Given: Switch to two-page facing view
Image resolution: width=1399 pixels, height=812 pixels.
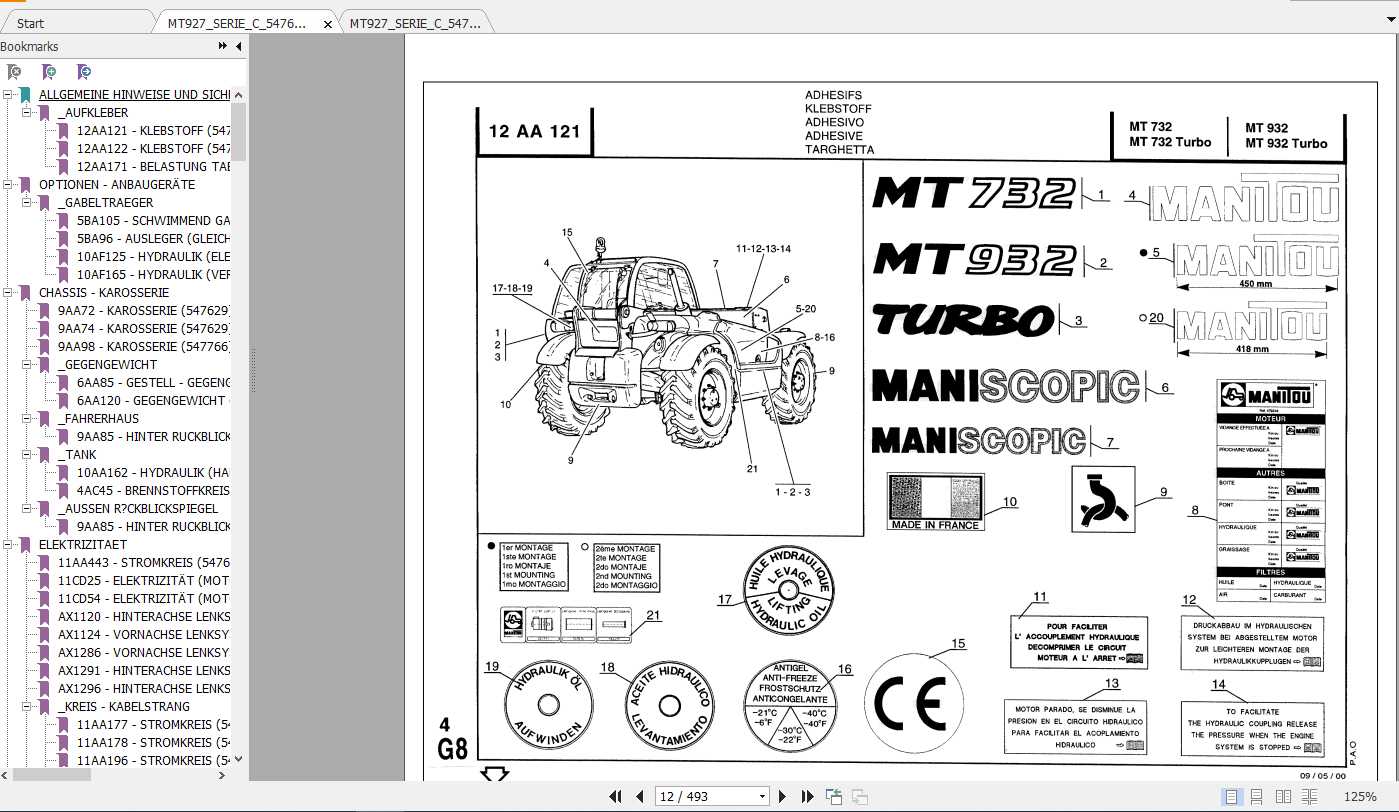Looking at the screenshot, I should [1283, 797].
